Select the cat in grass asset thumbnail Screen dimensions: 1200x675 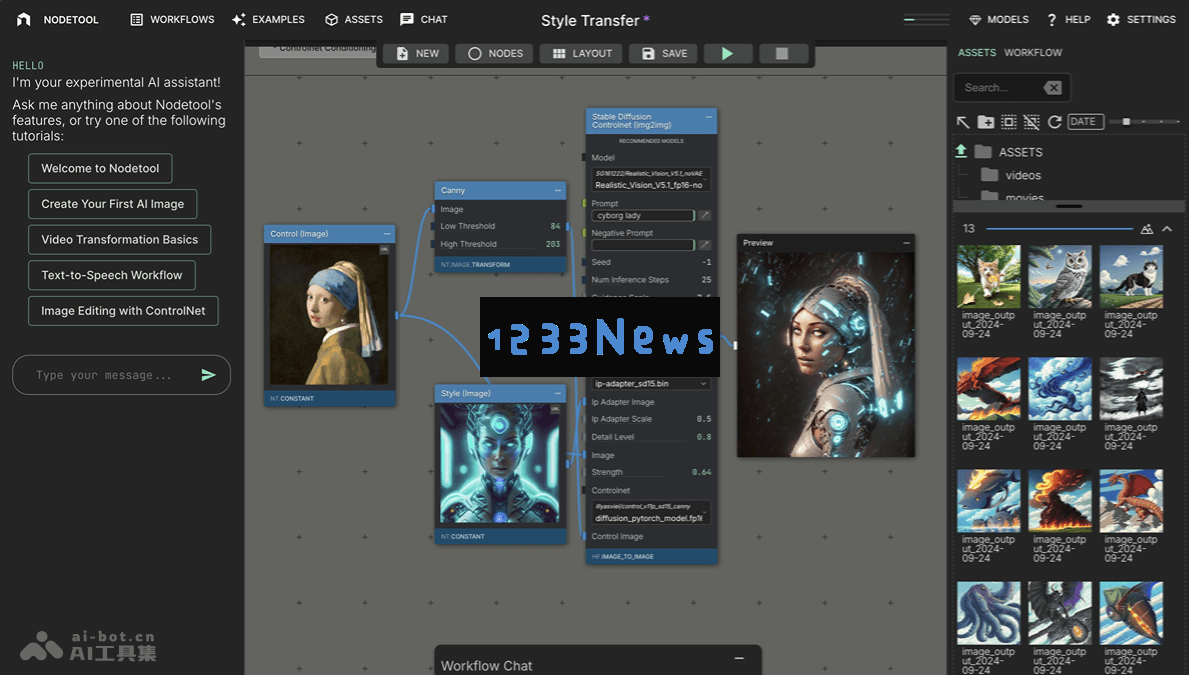click(x=988, y=277)
